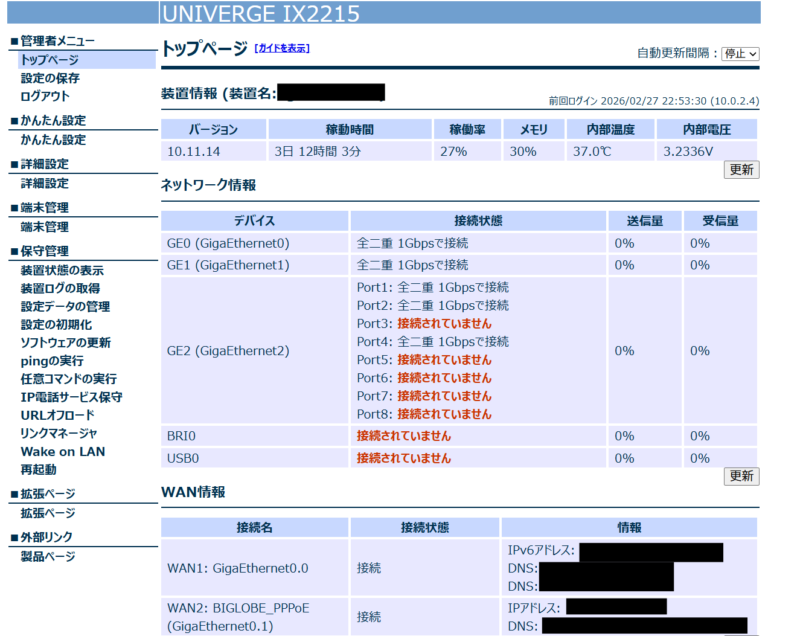Open 設定データの管理 page

click(x=65, y=307)
